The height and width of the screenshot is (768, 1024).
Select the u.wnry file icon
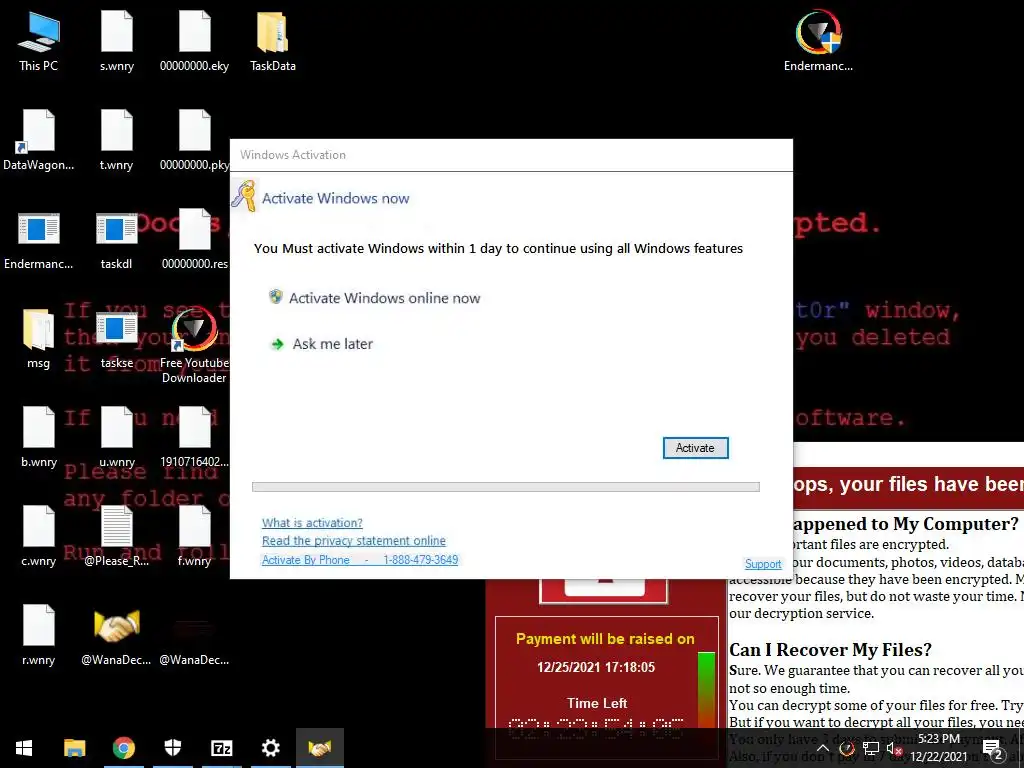[x=116, y=438]
